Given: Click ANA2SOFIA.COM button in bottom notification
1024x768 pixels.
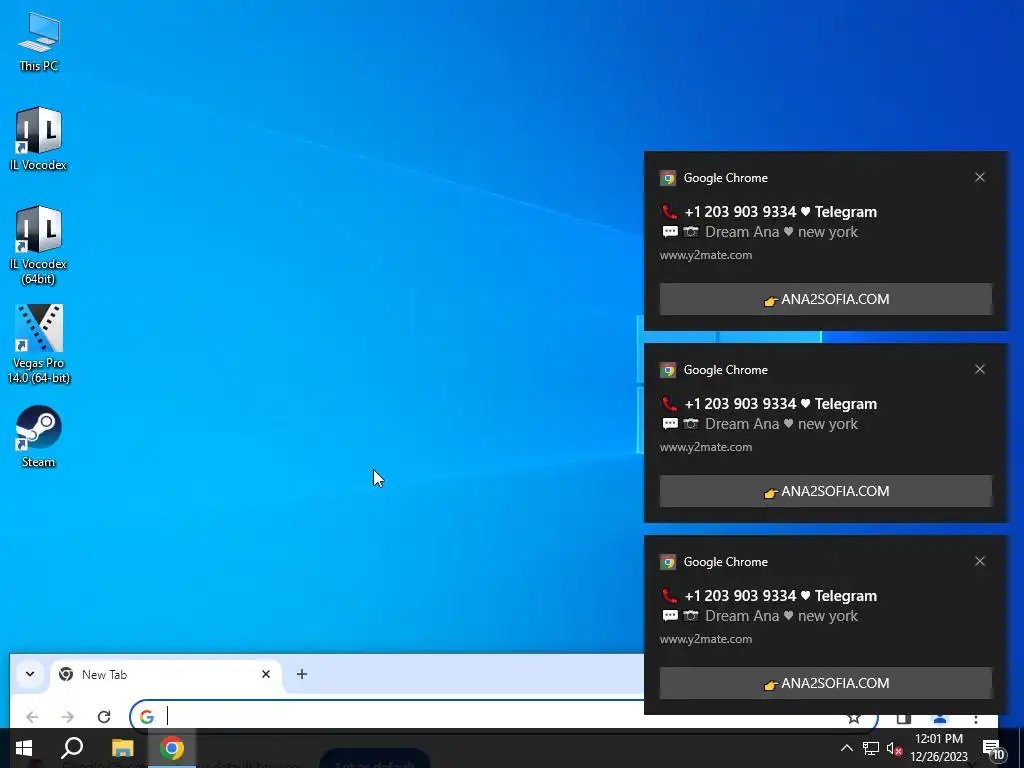Looking at the screenshot, I should [825, 683].
